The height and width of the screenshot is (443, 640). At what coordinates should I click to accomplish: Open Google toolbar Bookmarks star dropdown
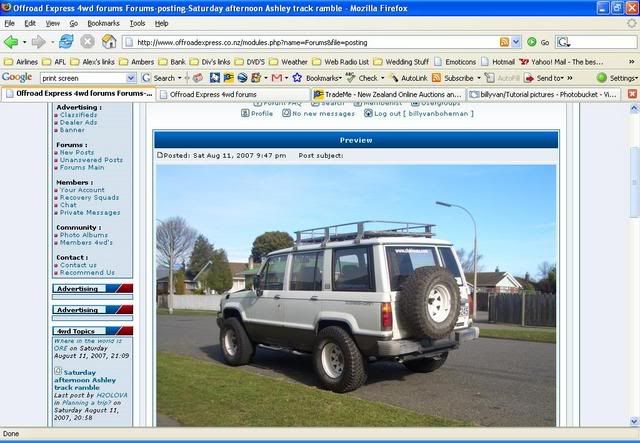(317, 78)
